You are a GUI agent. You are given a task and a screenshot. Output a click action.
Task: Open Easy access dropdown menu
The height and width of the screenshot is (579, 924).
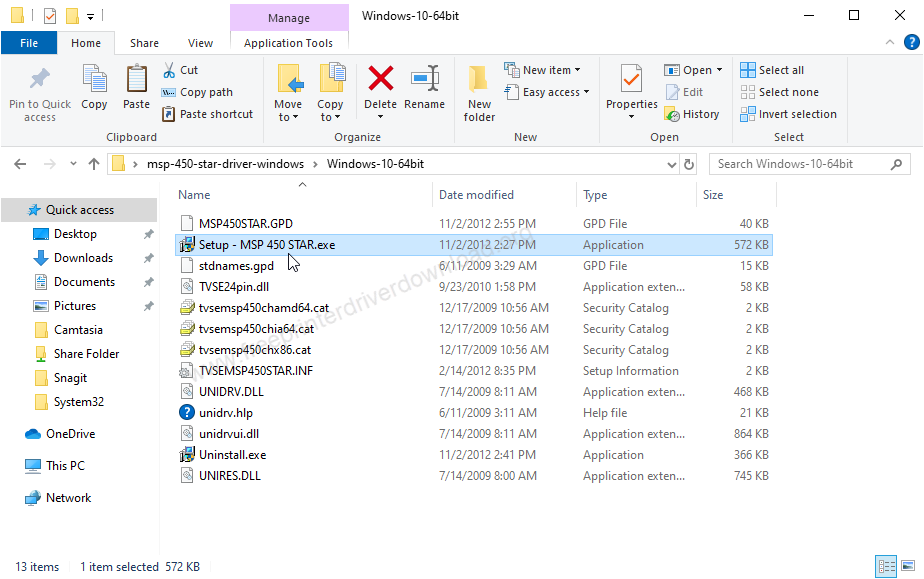pos(547,92)
